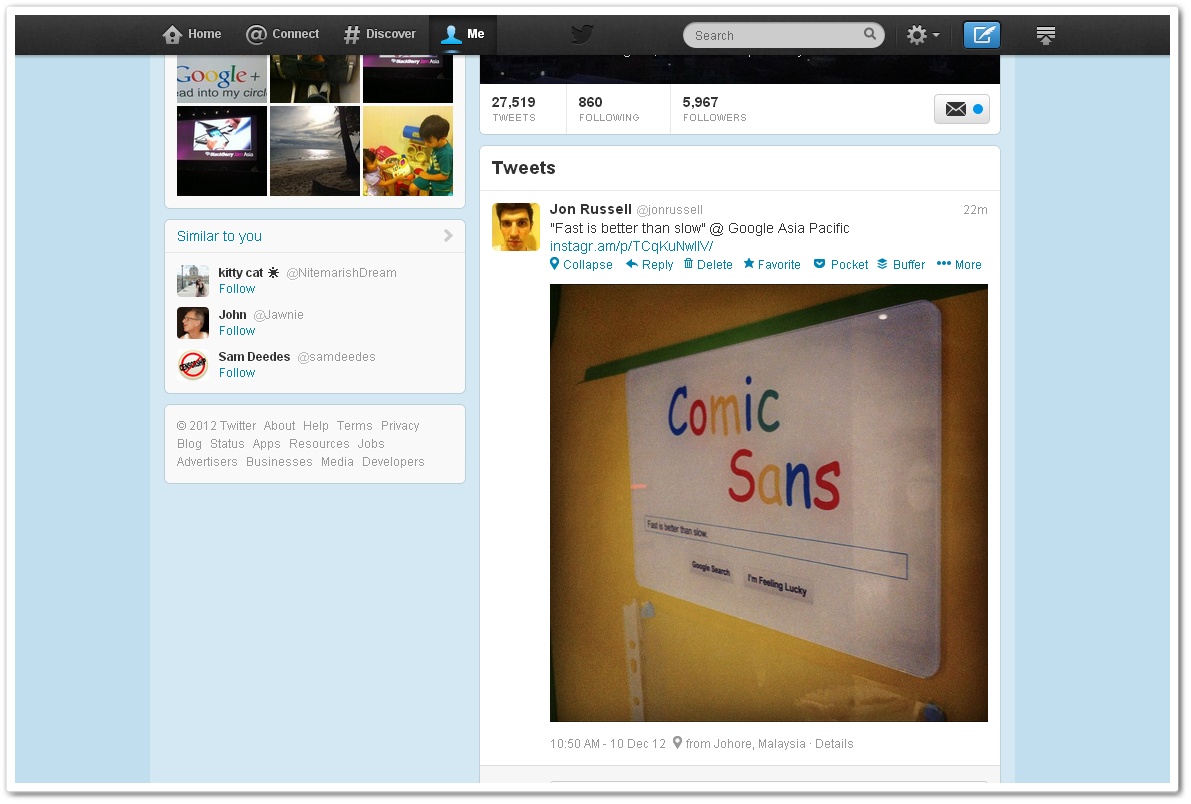Open the Media footer link
Viewport: 1191px width, 804px height.
[x=337, y=462]
